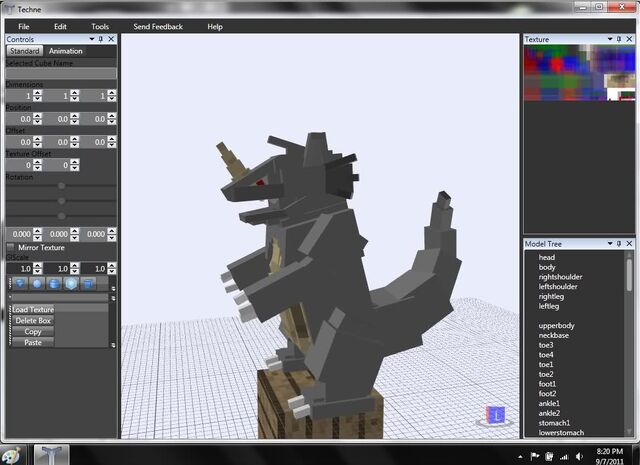Select 'rightshoulder' in the Model Tree
Viewport: 640px width, 465px height.
pos(560,277)
